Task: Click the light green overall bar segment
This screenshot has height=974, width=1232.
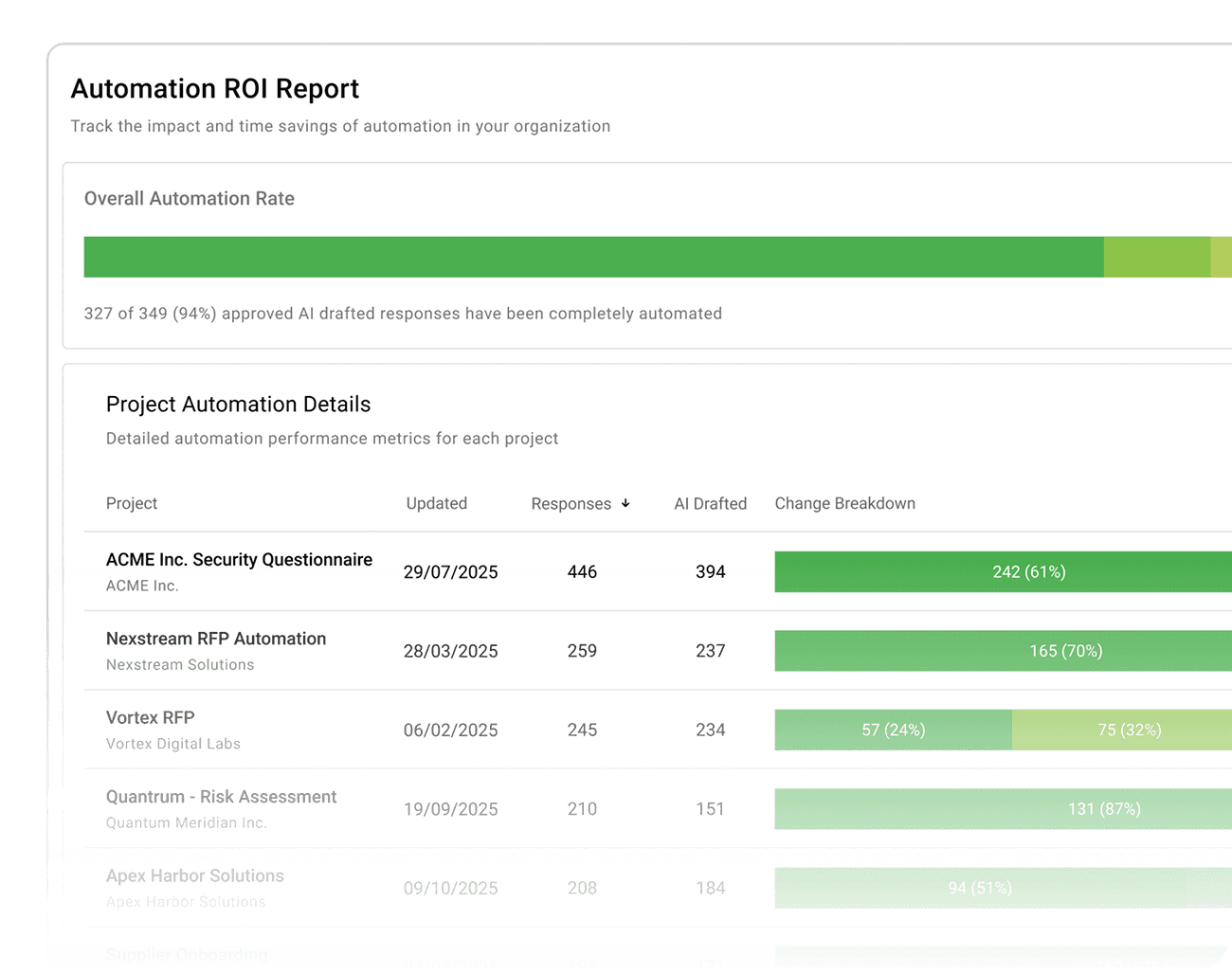Action: (1157, 257)
